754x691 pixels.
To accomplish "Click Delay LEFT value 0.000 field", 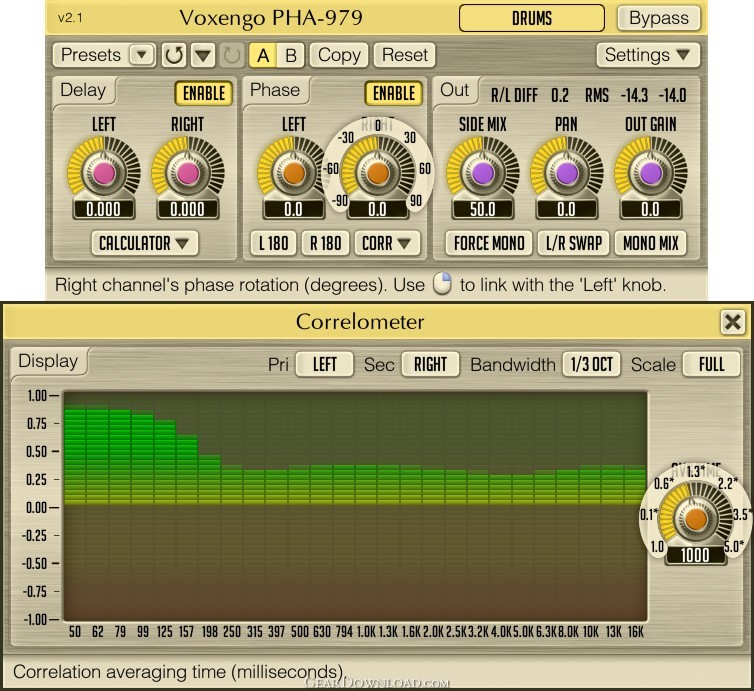I will click(x=104, y=210).
